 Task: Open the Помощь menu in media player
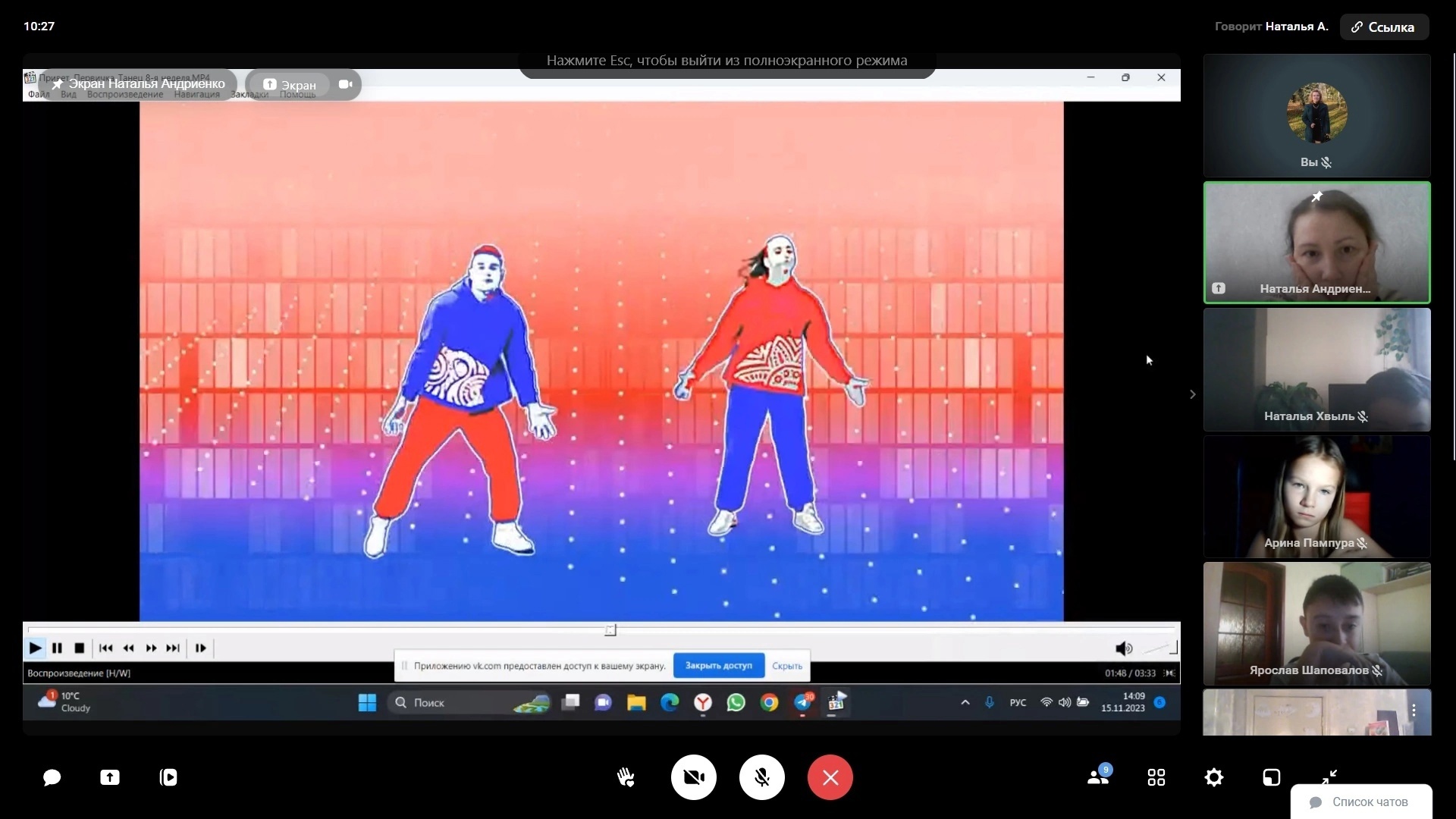(x=297, y=95)
